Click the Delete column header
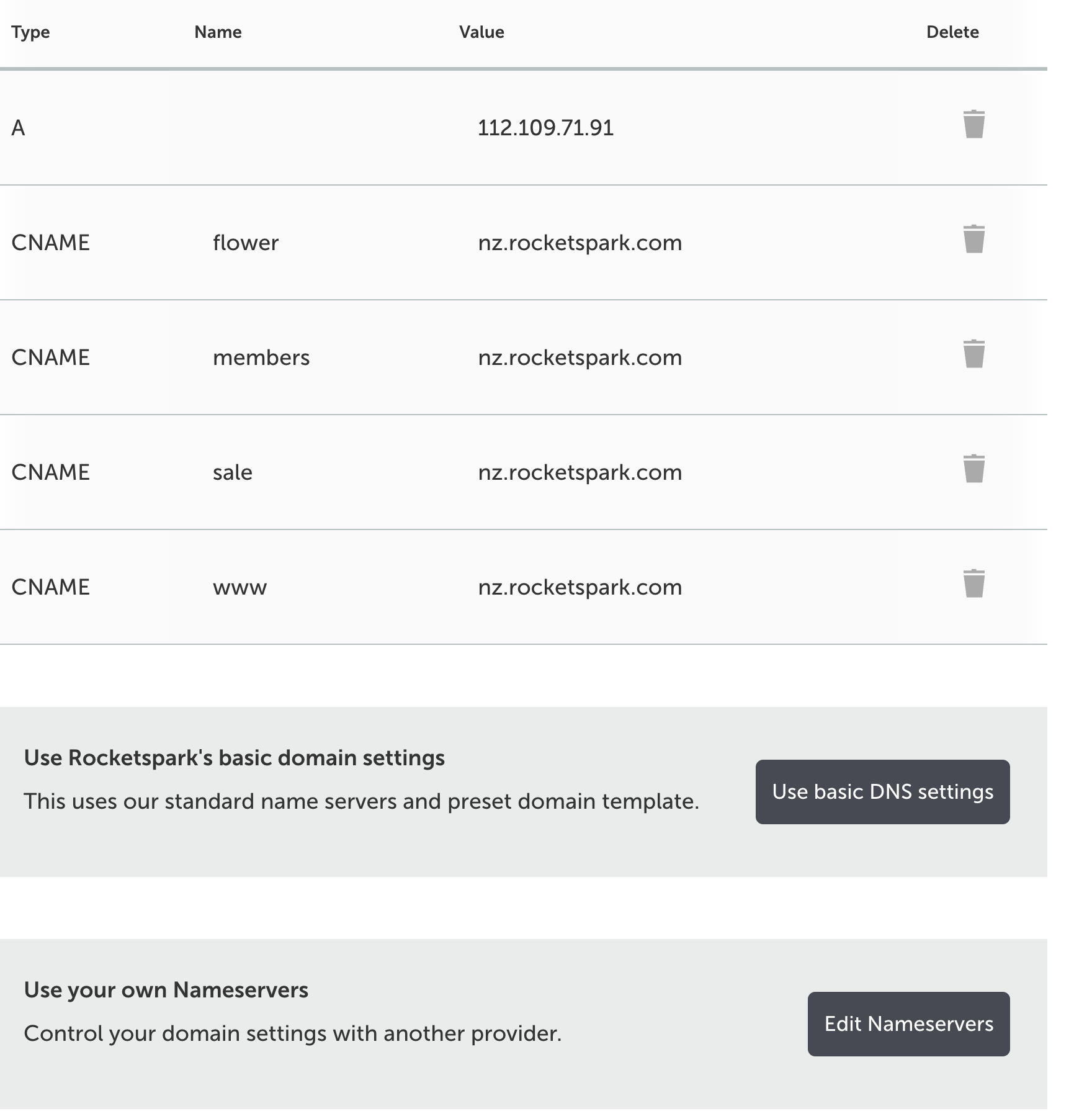The image size is (1092, 1111). tap(952, 32)
